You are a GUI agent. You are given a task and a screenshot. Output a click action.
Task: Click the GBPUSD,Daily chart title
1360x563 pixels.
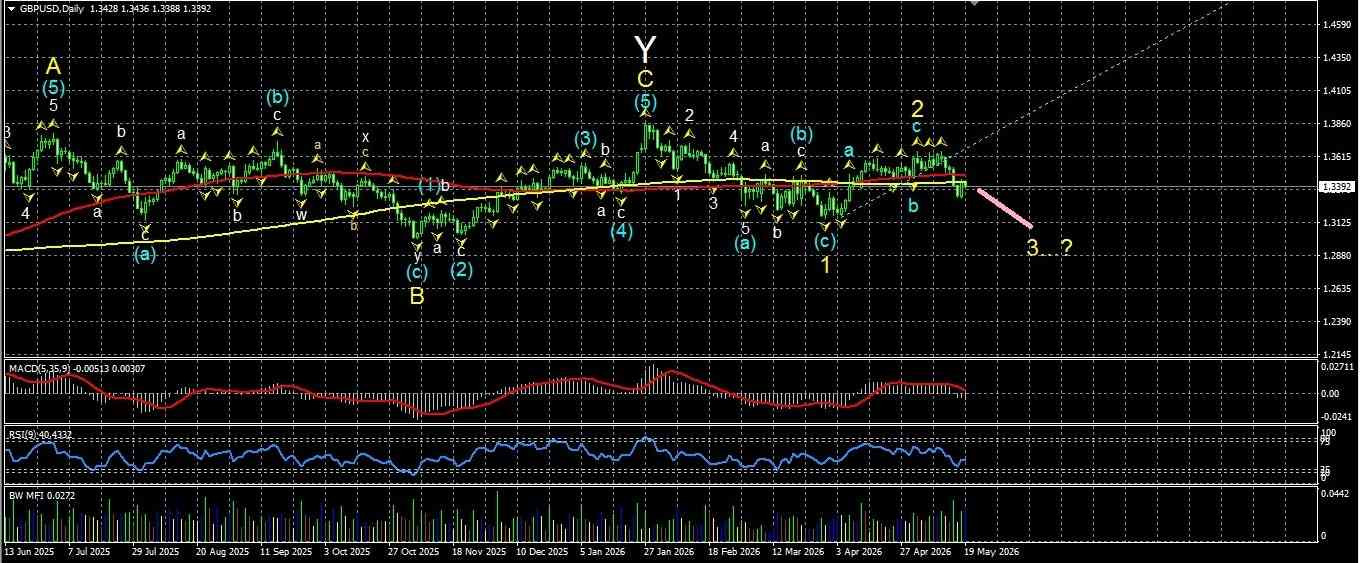(x=52, y=8)
